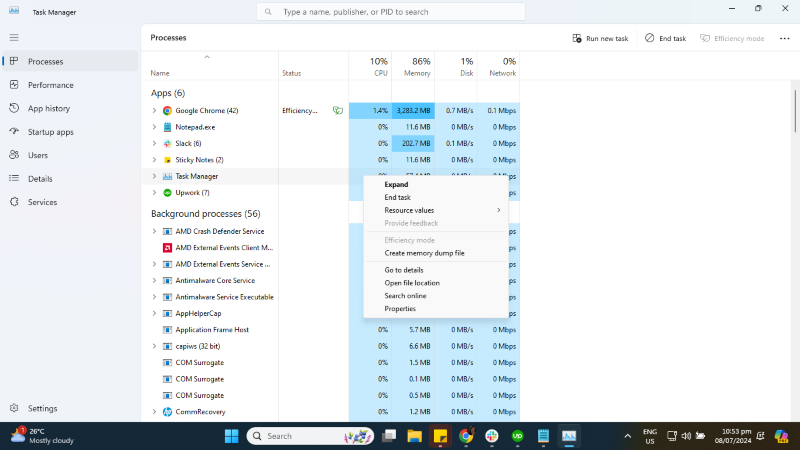Show hidden system tray icons
This screenshot has height=450, width=800.
tap(628, 436)
